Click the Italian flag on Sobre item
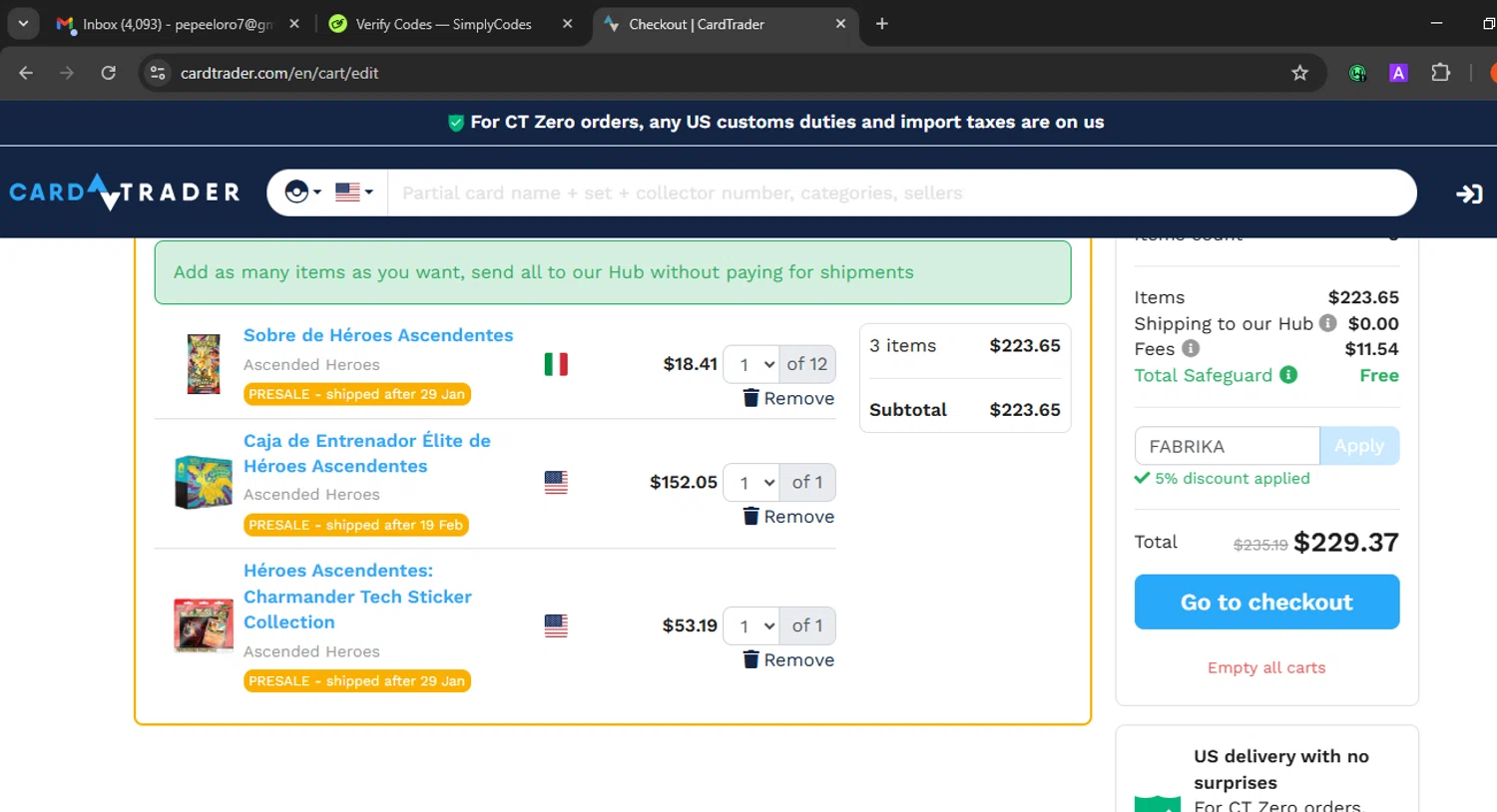The width and height of the screenshot is (1497, 812). 556,364
